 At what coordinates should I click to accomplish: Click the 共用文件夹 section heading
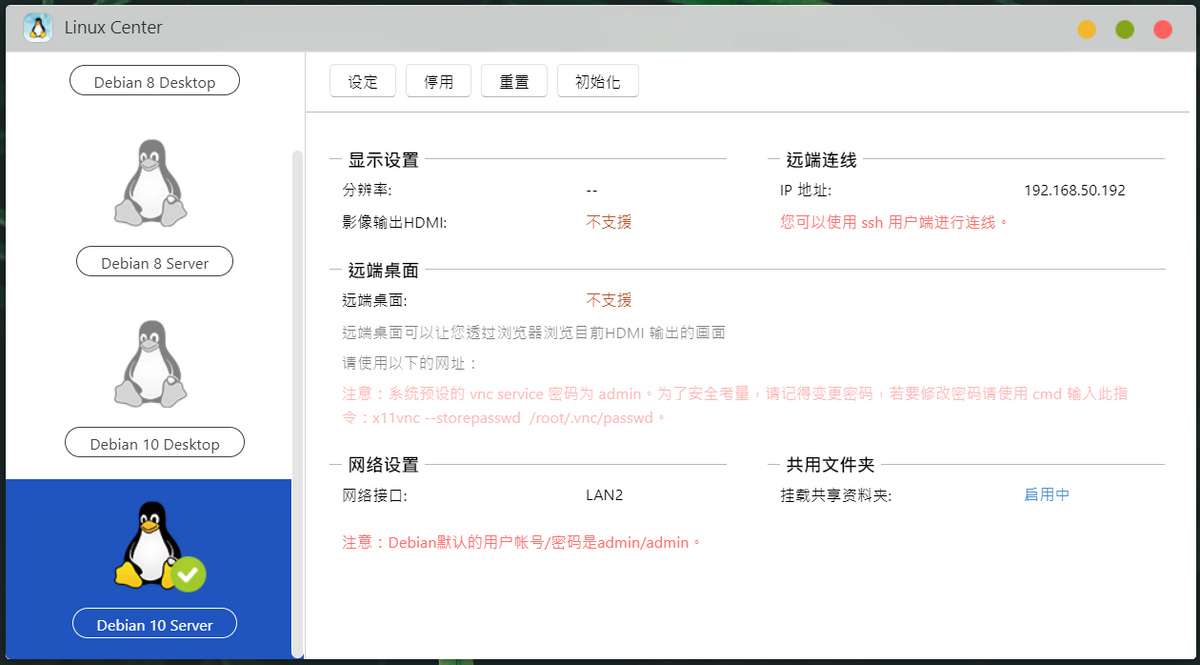pyautogui.click(x=830, y=465)
